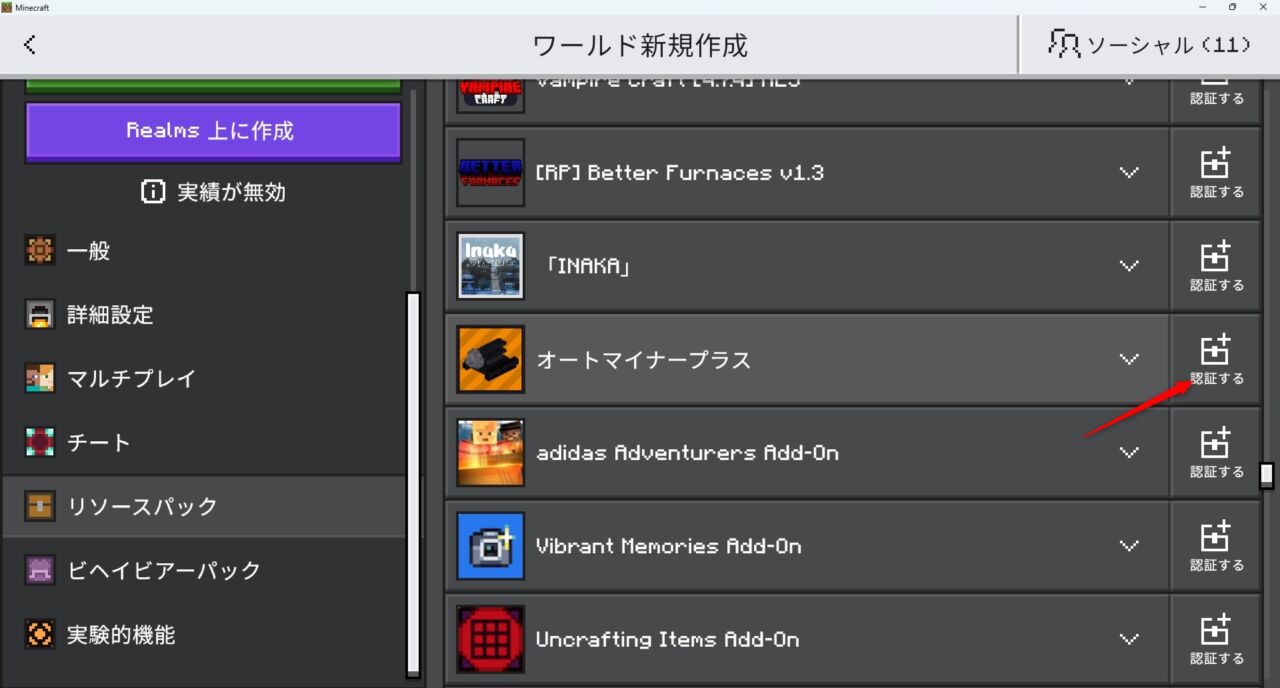Select the 「INAKA」 pack name
This screenshot has height=688, width=1280.
click(x=587, y=266)
